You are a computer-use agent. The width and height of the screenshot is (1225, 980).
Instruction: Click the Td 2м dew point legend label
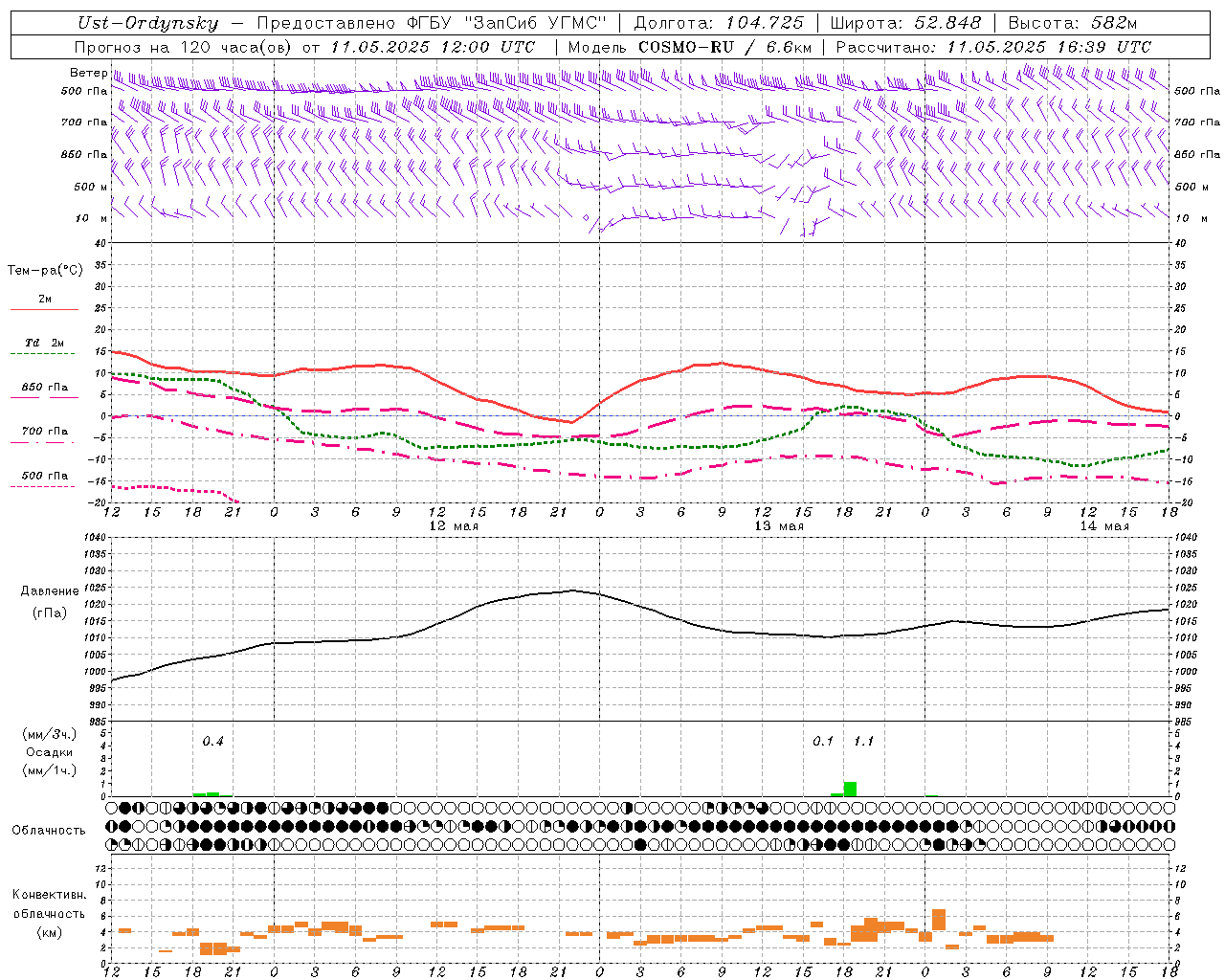click(x=45, y=343)
